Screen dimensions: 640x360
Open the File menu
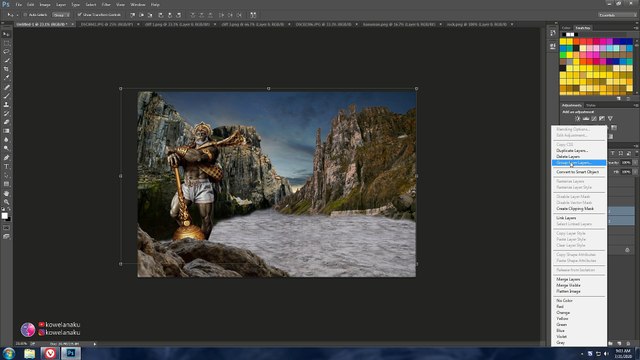18,4
